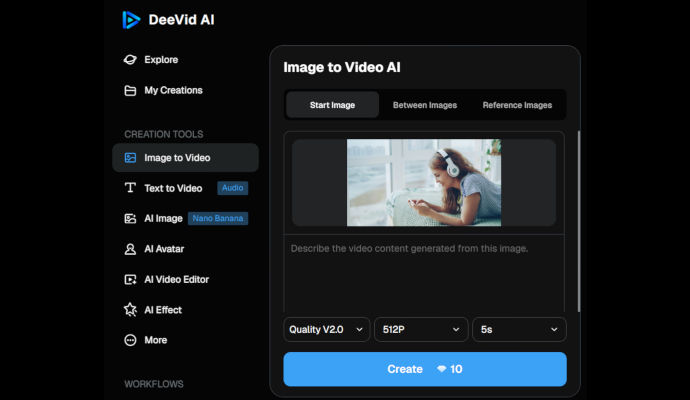Expand the Quality V2.0 dropdown

point(326,329)
